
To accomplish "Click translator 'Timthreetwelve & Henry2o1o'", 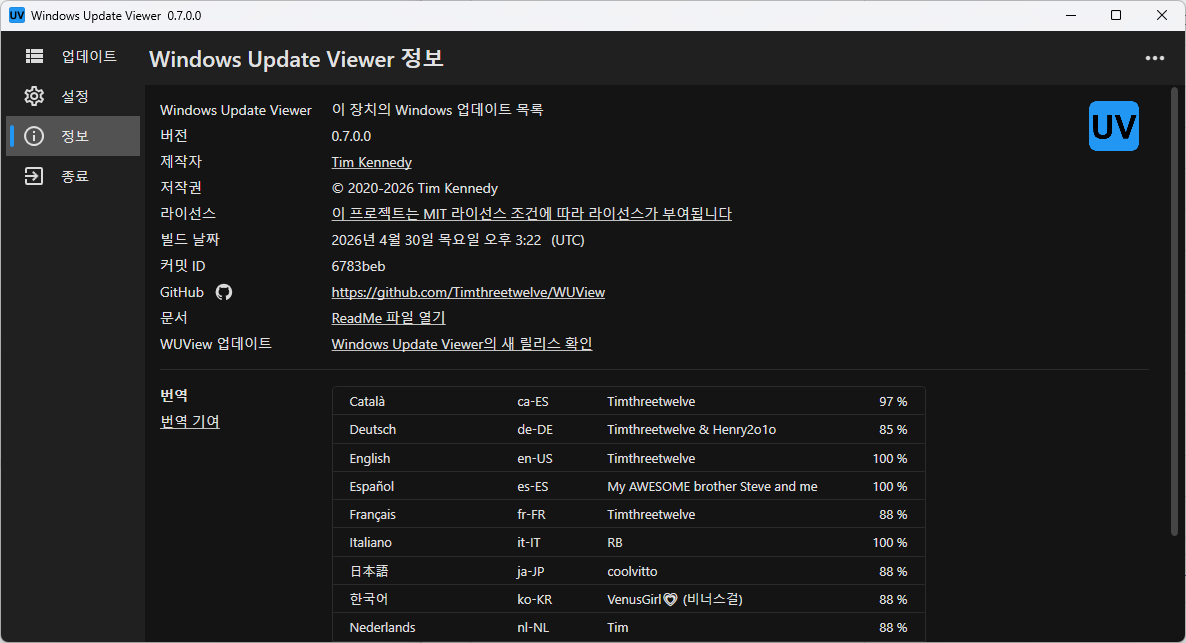I will [691, 430].
